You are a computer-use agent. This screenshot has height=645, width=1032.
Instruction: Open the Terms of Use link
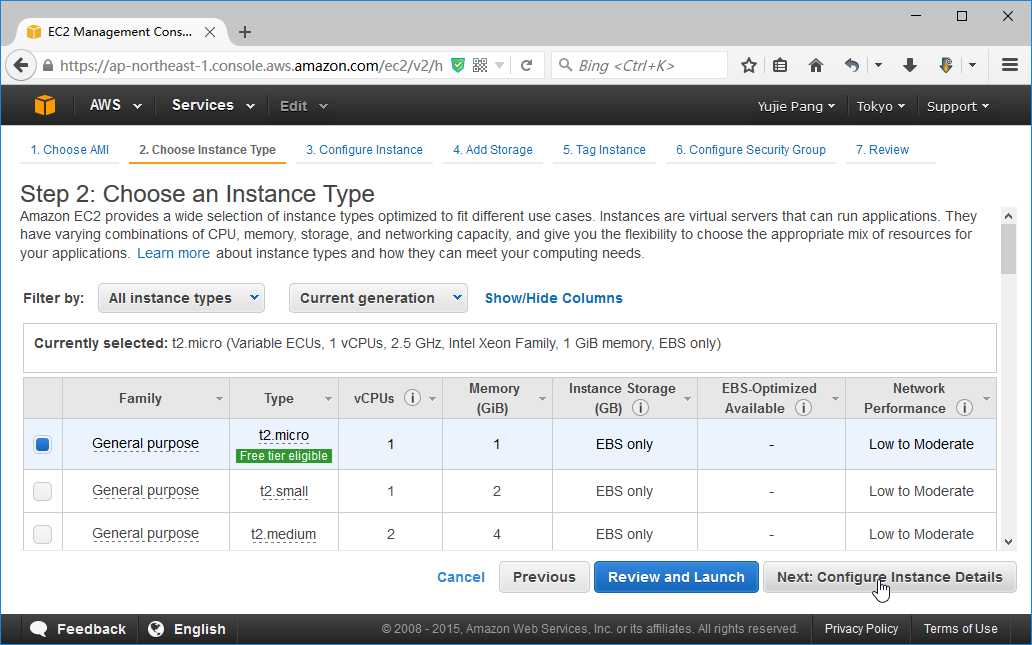click(x=960, y=629)
